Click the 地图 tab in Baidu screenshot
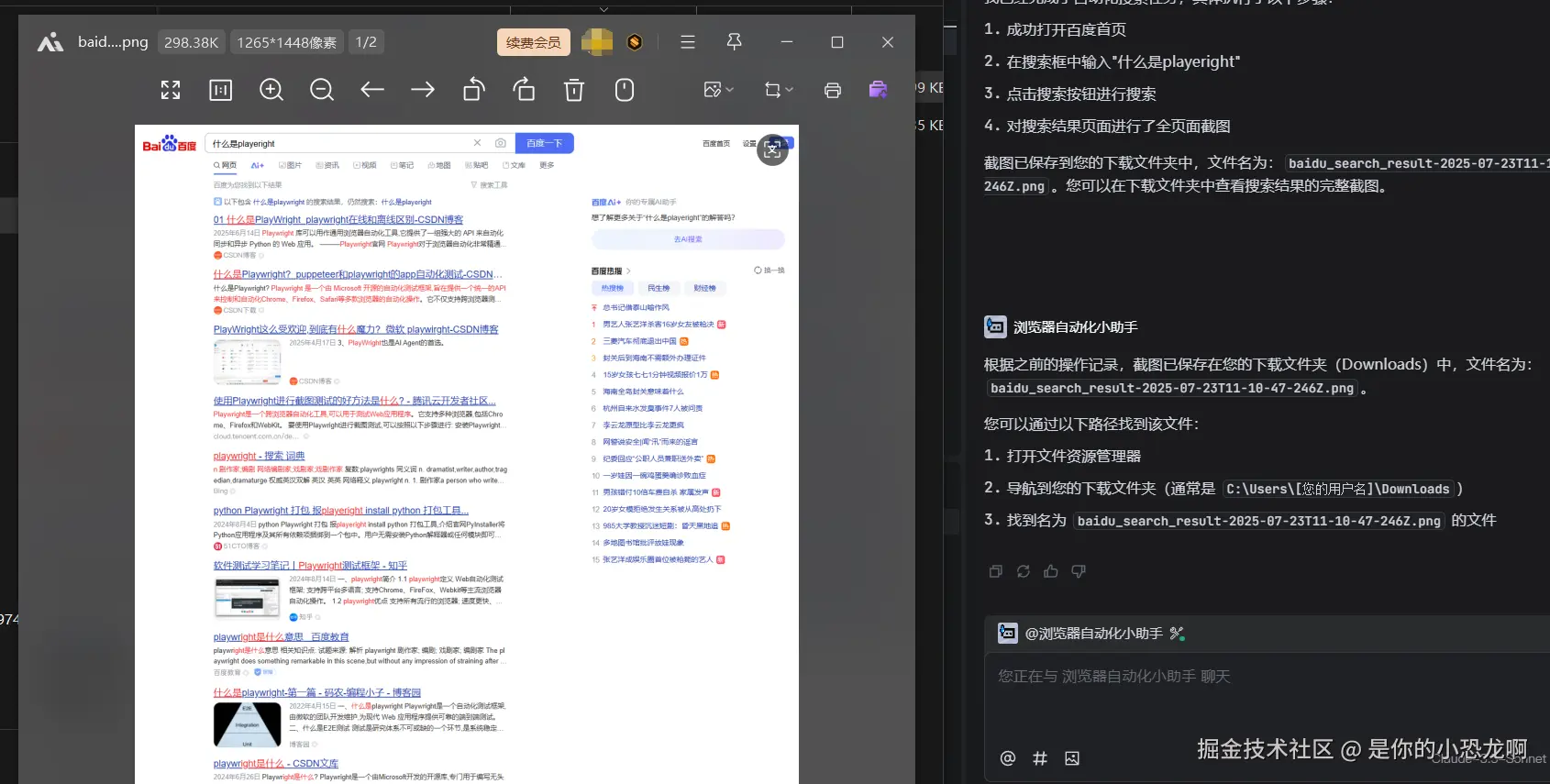 click(x=439, y=166)
